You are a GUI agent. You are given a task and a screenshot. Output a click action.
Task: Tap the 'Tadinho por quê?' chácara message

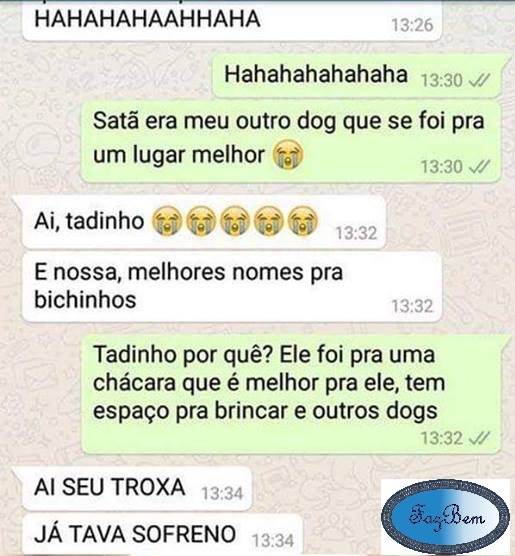coord(291,394)
